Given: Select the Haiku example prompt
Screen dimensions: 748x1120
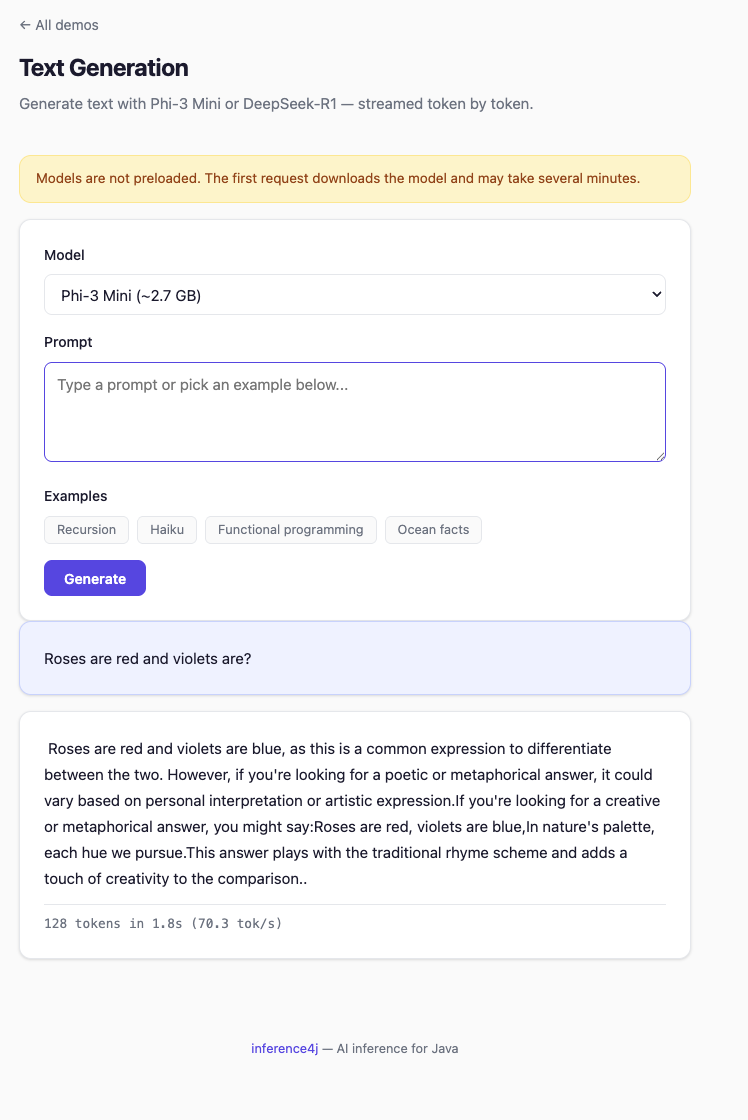Looking at the screenshot, I should click(166, 529).
